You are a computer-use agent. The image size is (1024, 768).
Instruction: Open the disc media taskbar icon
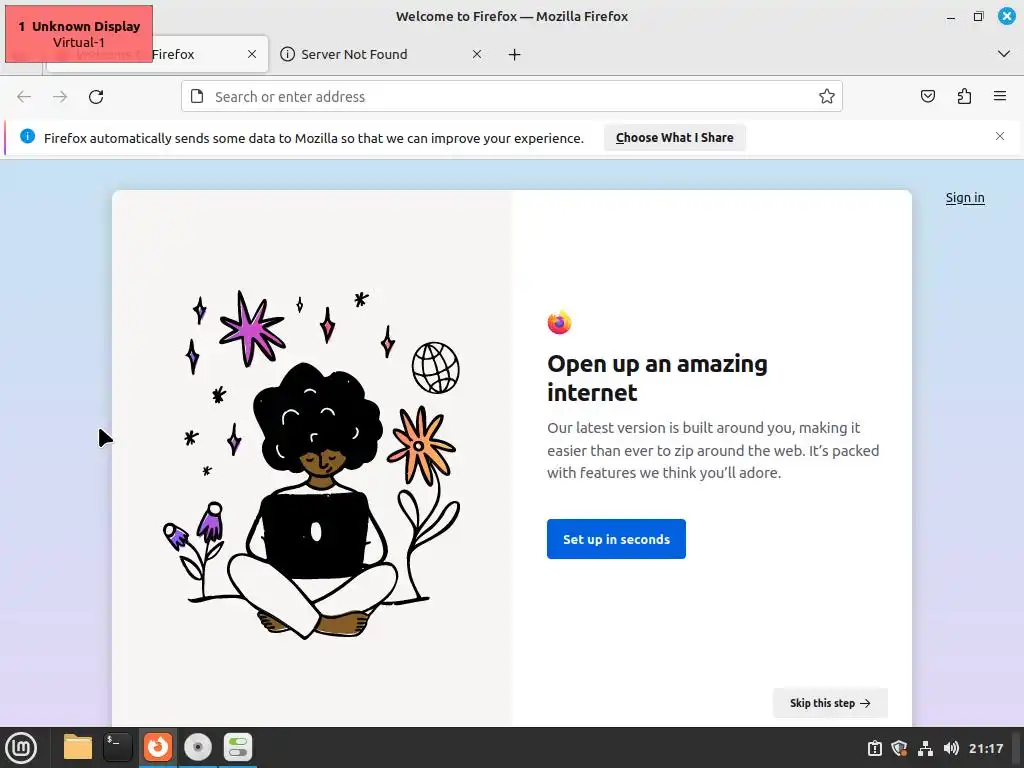(x=198, y=747)
